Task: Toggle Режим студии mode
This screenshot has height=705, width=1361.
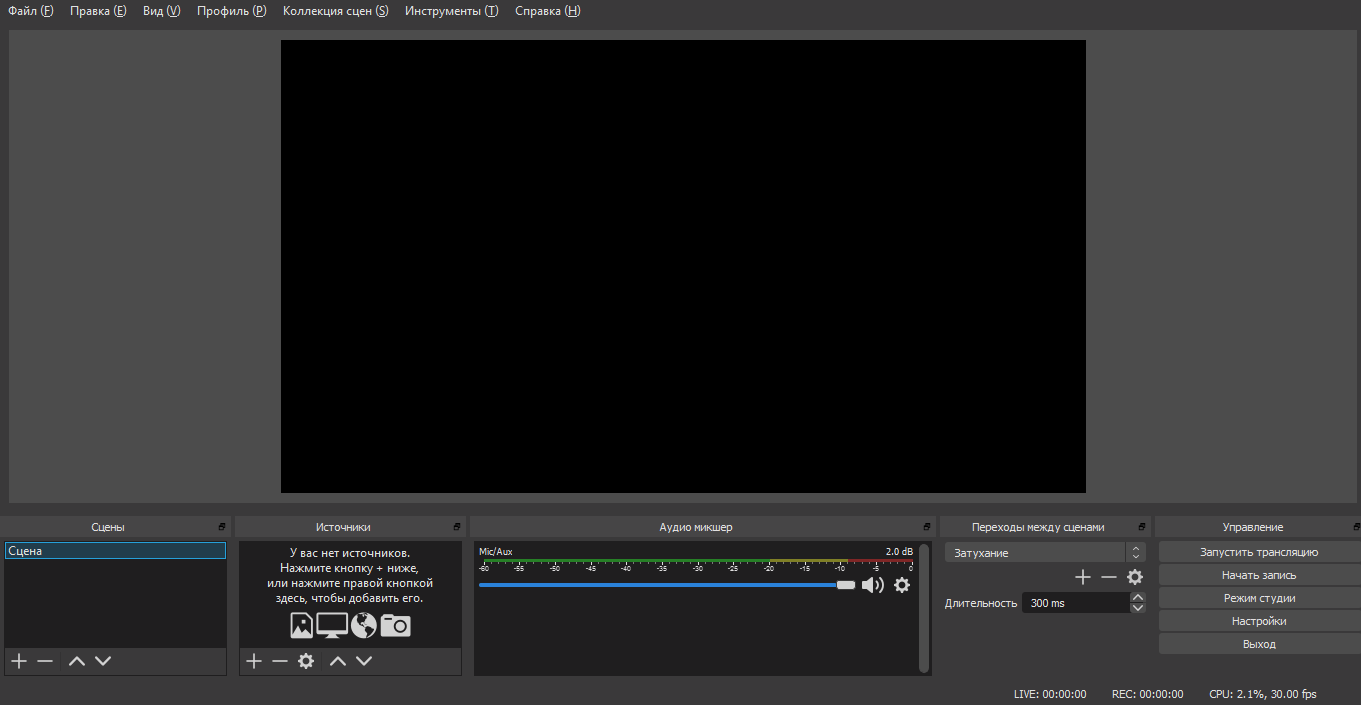Action: tap(1259, 598)
